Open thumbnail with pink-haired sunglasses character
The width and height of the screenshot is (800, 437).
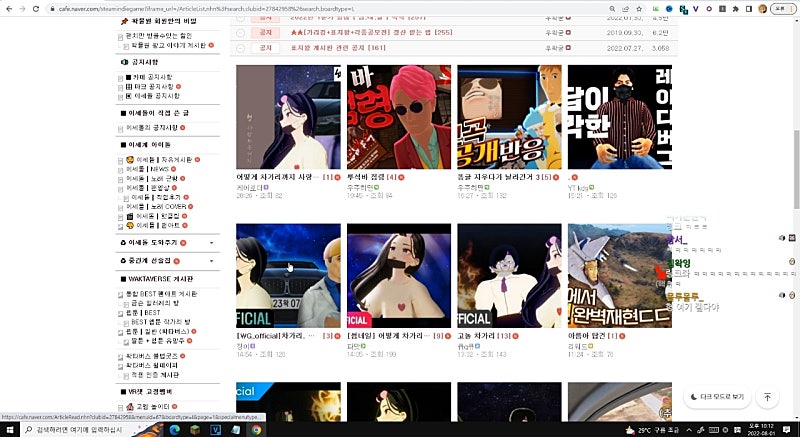coord(399,117)
